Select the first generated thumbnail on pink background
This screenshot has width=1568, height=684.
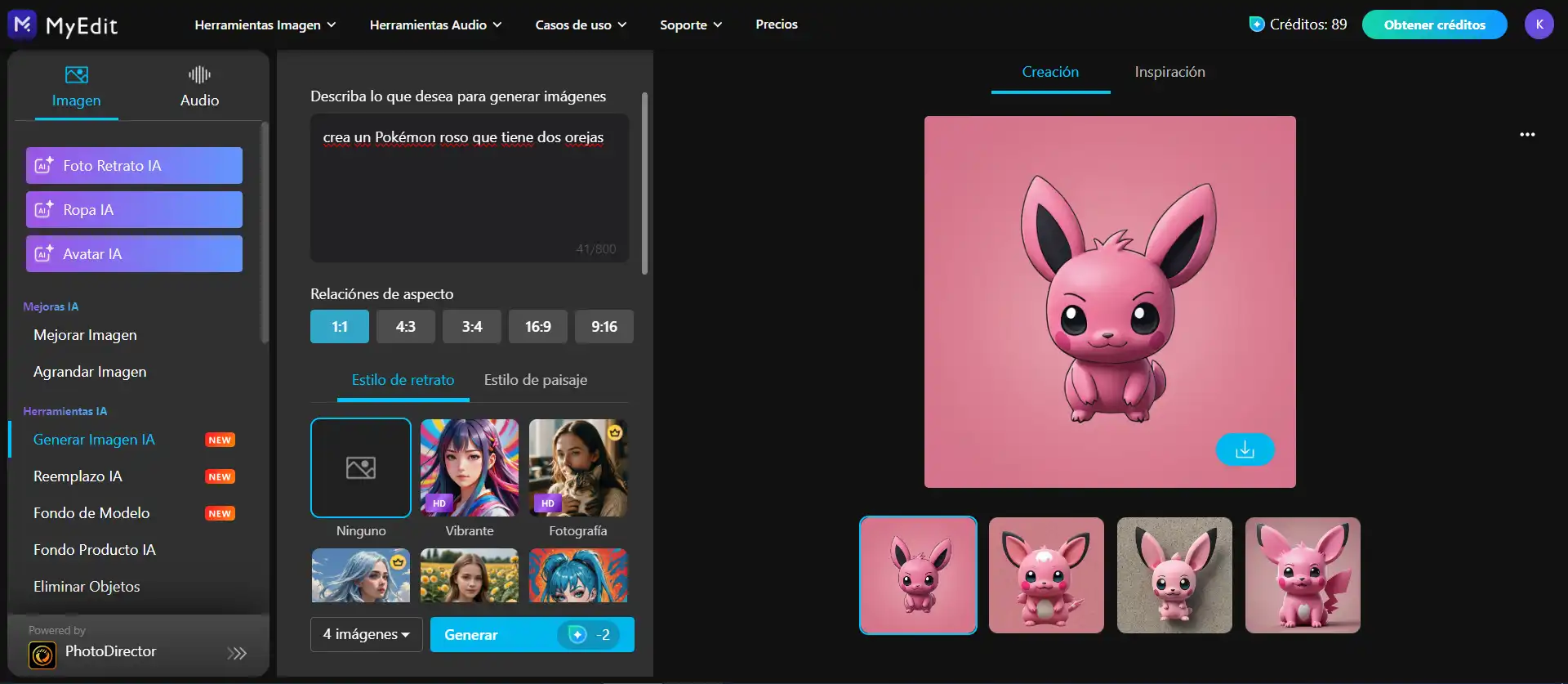pyautogui.click(x=918, y=575)
